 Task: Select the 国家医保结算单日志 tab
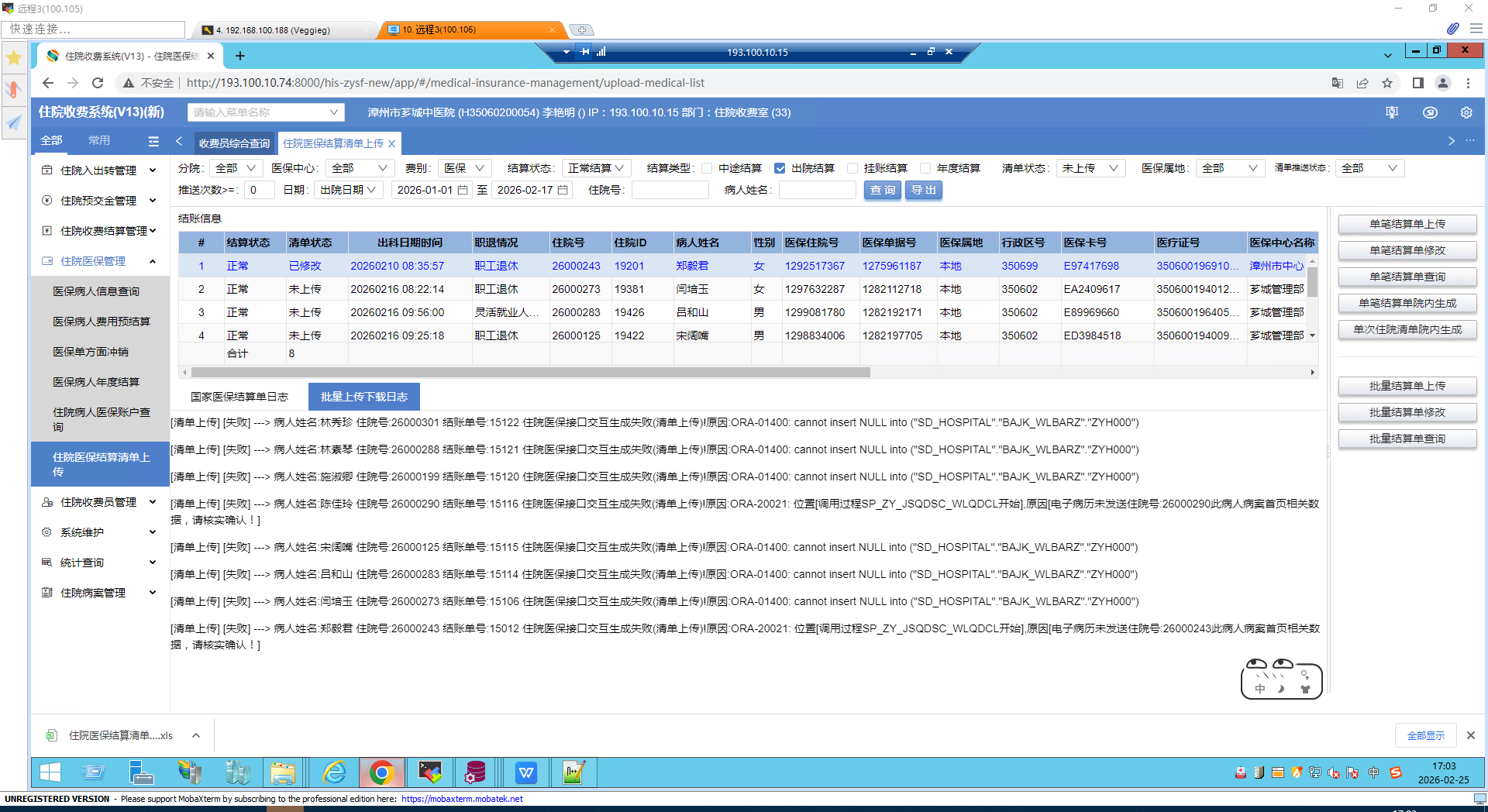239,397
